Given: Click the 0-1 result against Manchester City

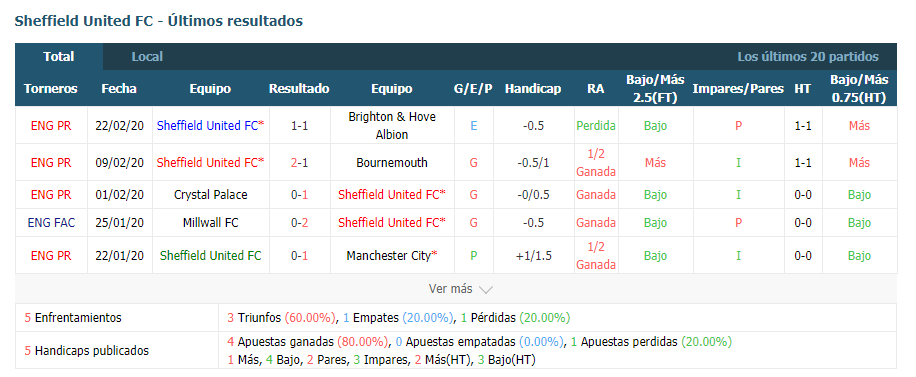Looking at the screenshot, I should [299, 255].
